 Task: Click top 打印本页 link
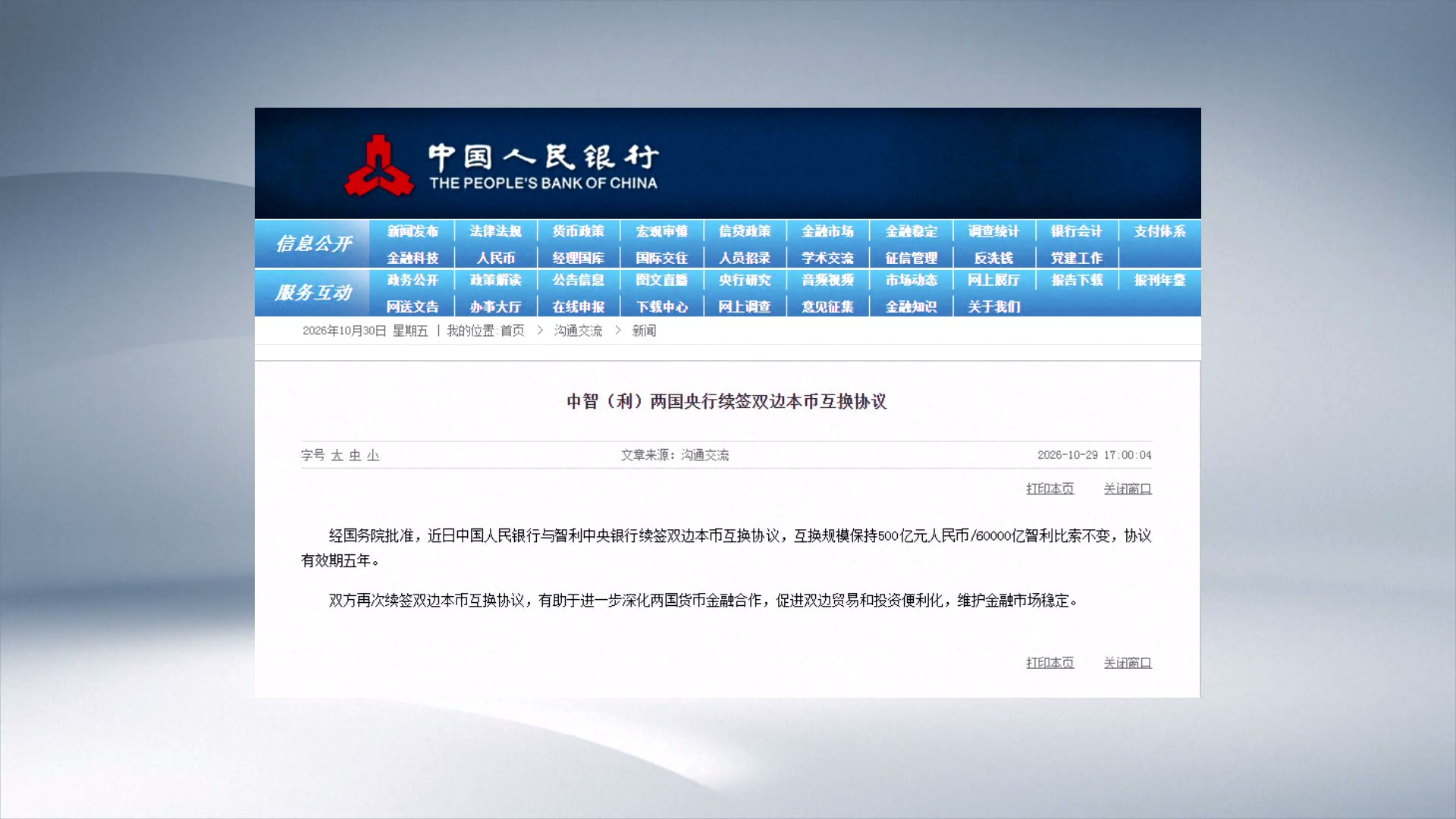1050,489
